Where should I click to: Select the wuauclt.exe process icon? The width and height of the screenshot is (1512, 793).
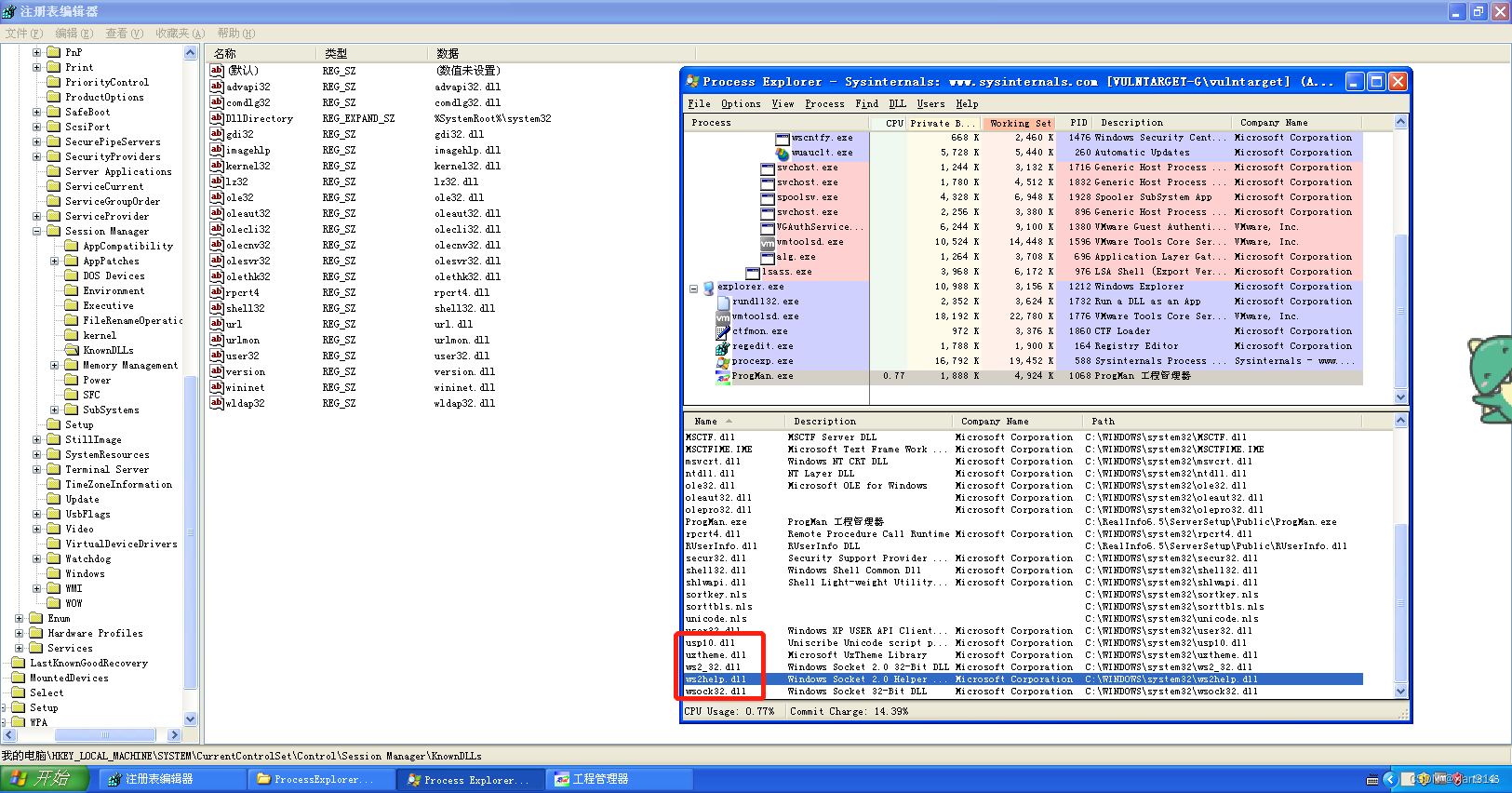783,153
